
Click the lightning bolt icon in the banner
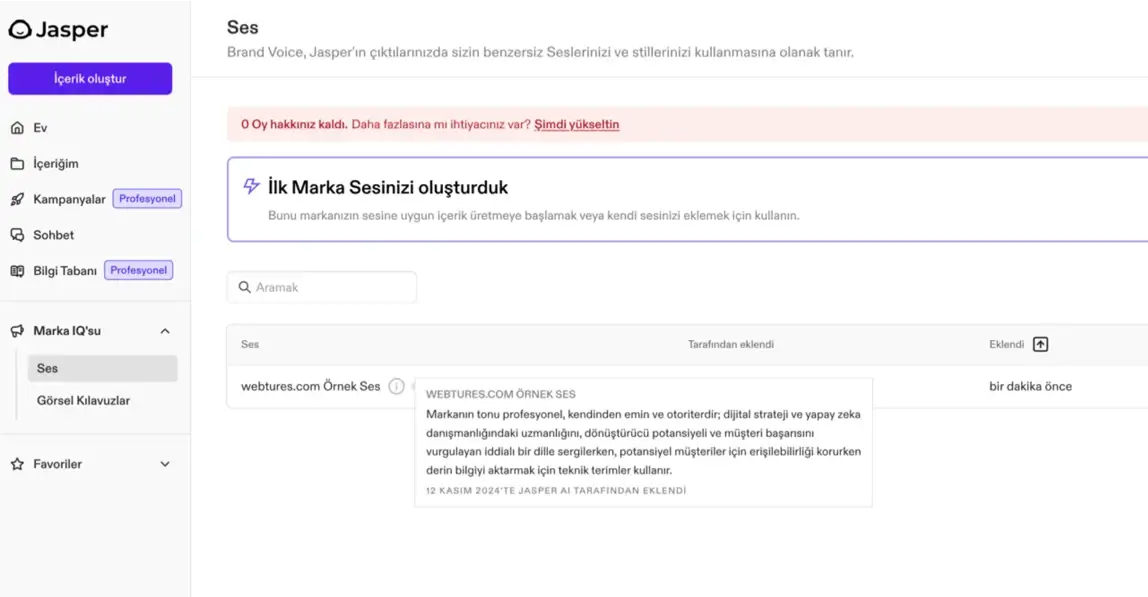(x=252, y=185)
